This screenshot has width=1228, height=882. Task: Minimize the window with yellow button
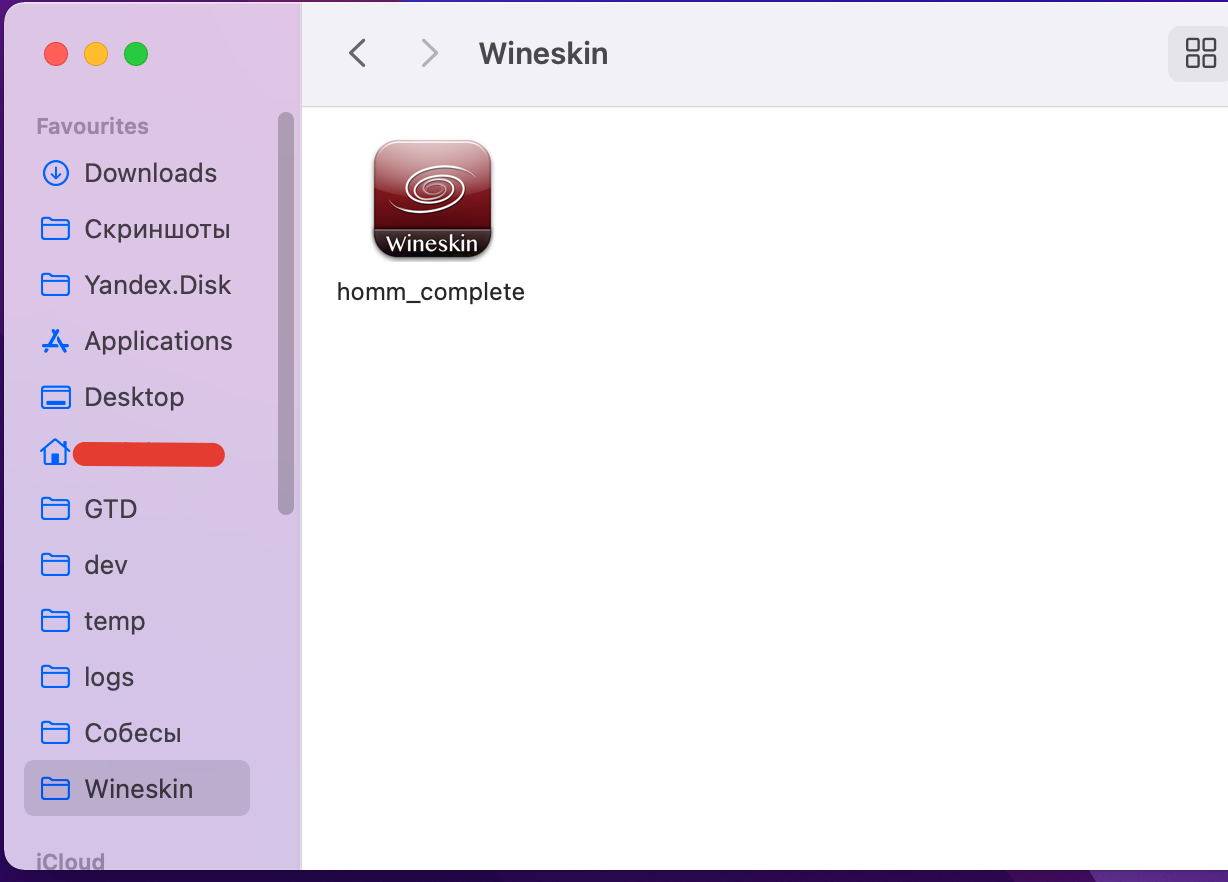tap(96, 54)
